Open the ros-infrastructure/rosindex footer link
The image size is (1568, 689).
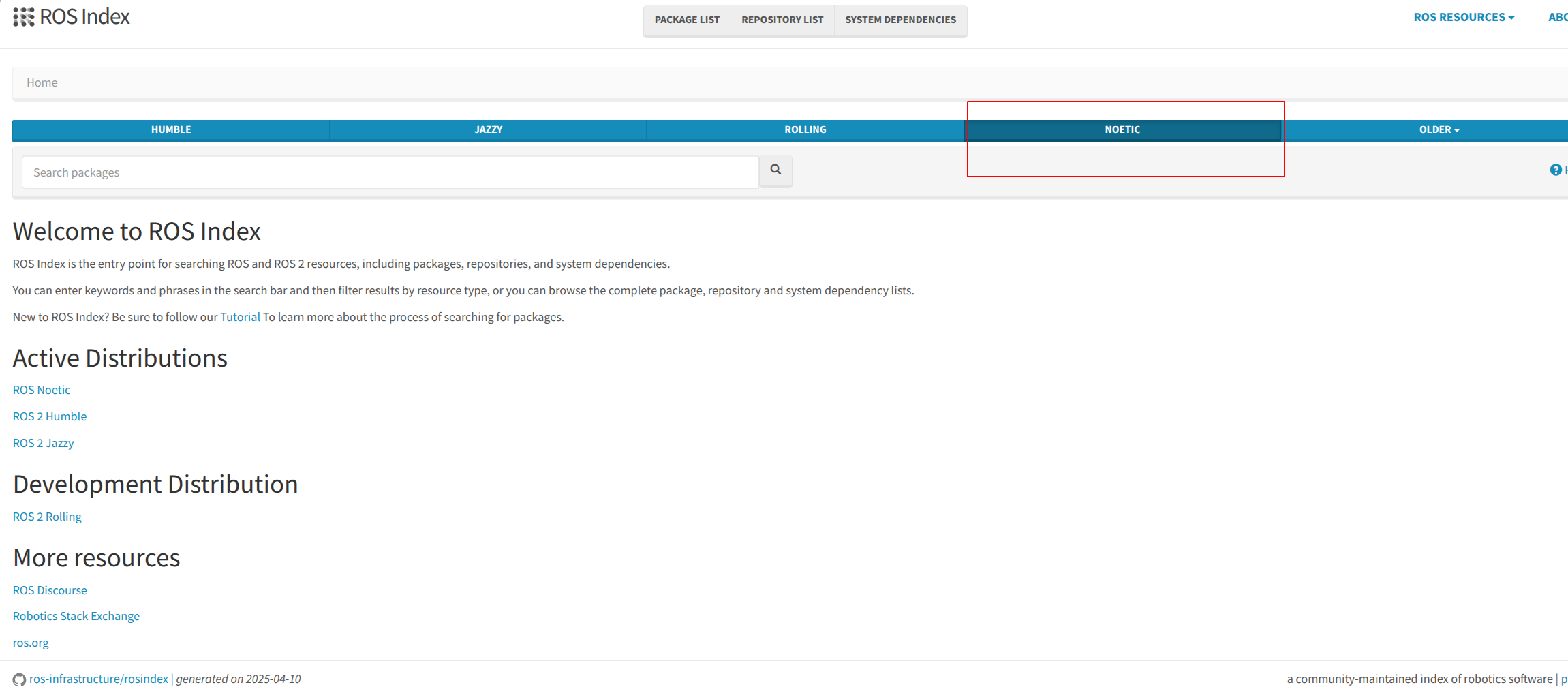(x=99, y=679)
